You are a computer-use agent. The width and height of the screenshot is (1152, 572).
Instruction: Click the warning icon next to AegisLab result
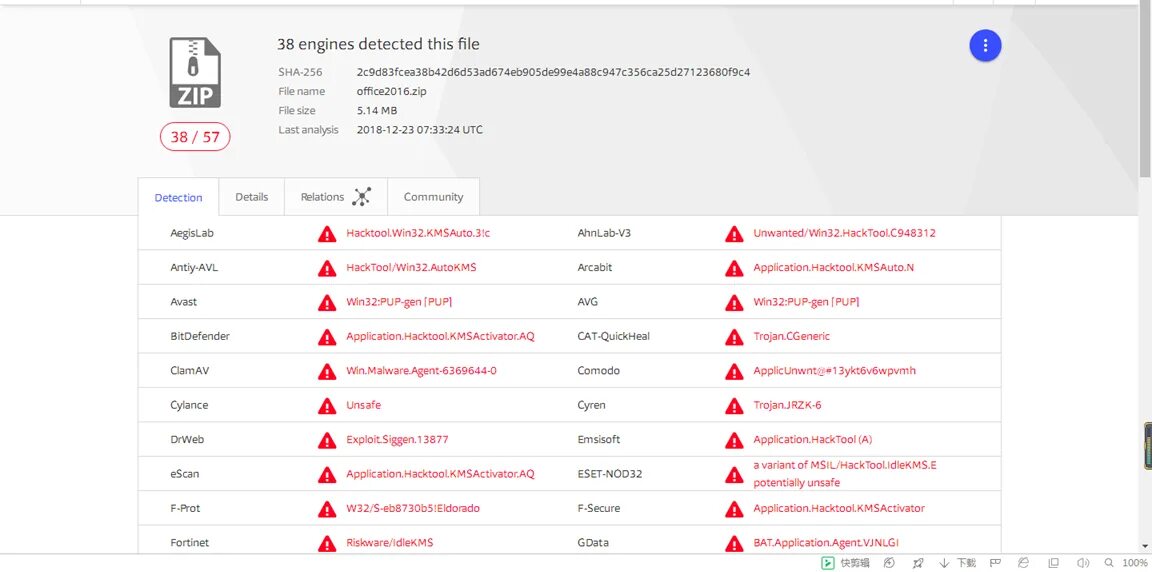(327, 234)
